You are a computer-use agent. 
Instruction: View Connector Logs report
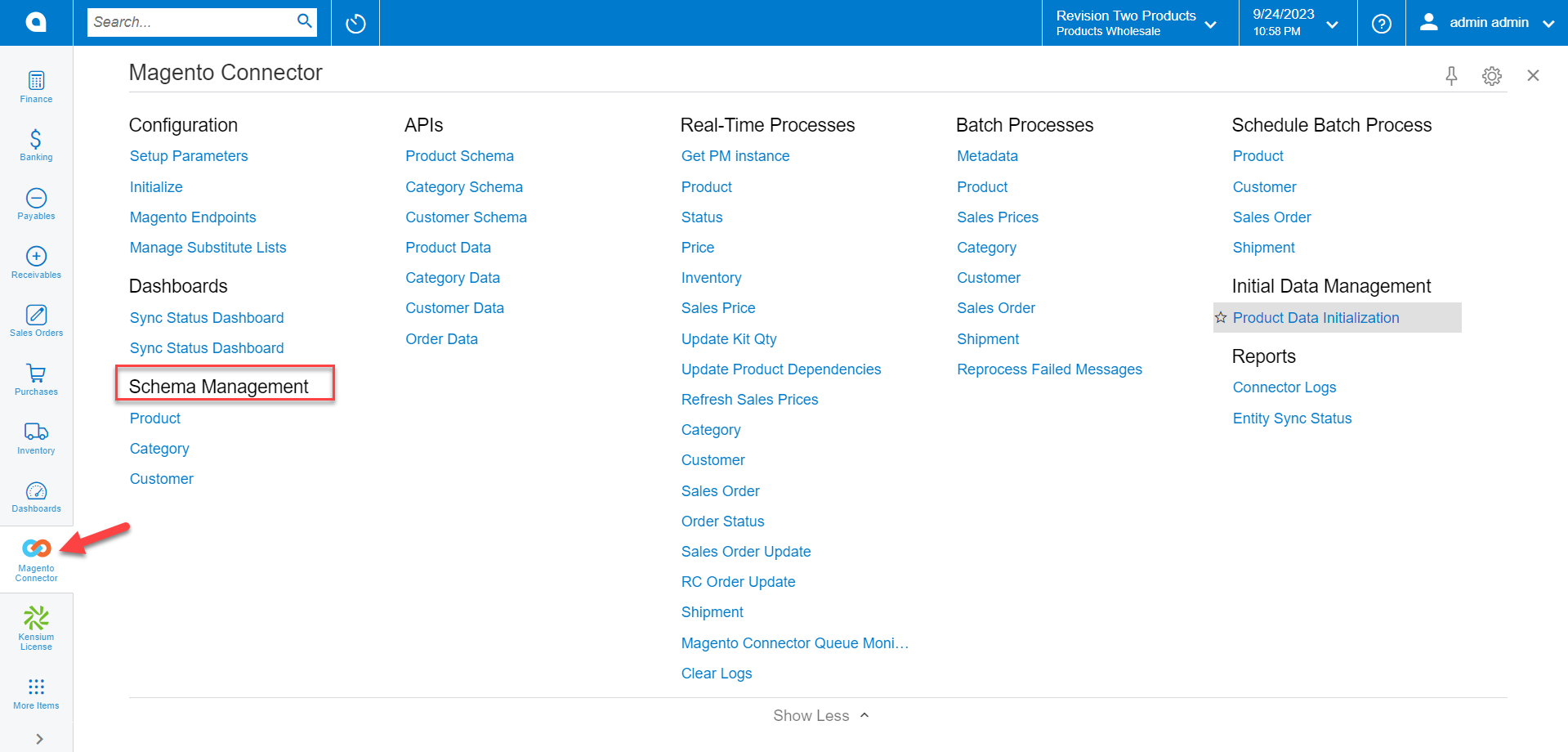[x=1284, y=387]
